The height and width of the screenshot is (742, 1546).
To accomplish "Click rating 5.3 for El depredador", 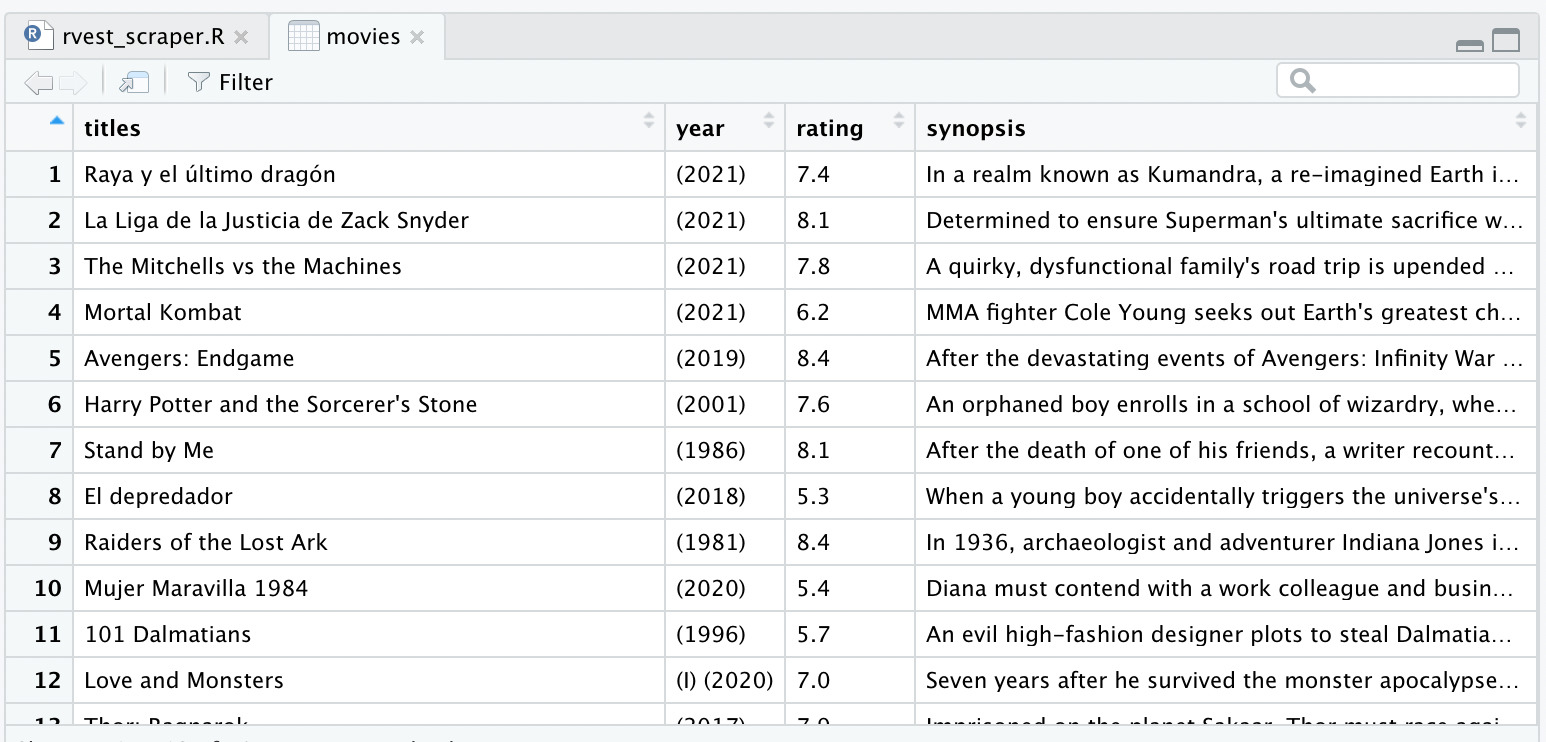I will (850, 496).
